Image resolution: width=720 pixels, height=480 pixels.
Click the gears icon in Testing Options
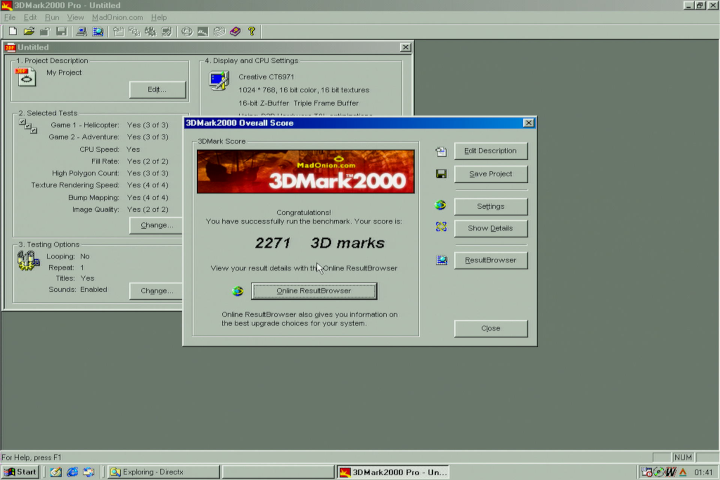(28, 260)
